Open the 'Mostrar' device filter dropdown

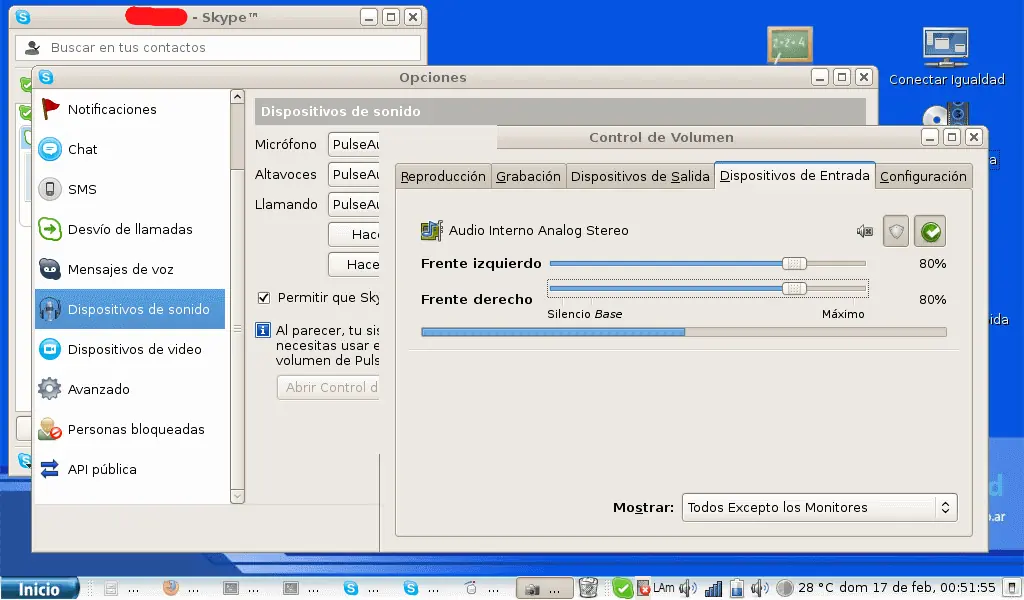point(819,508)
